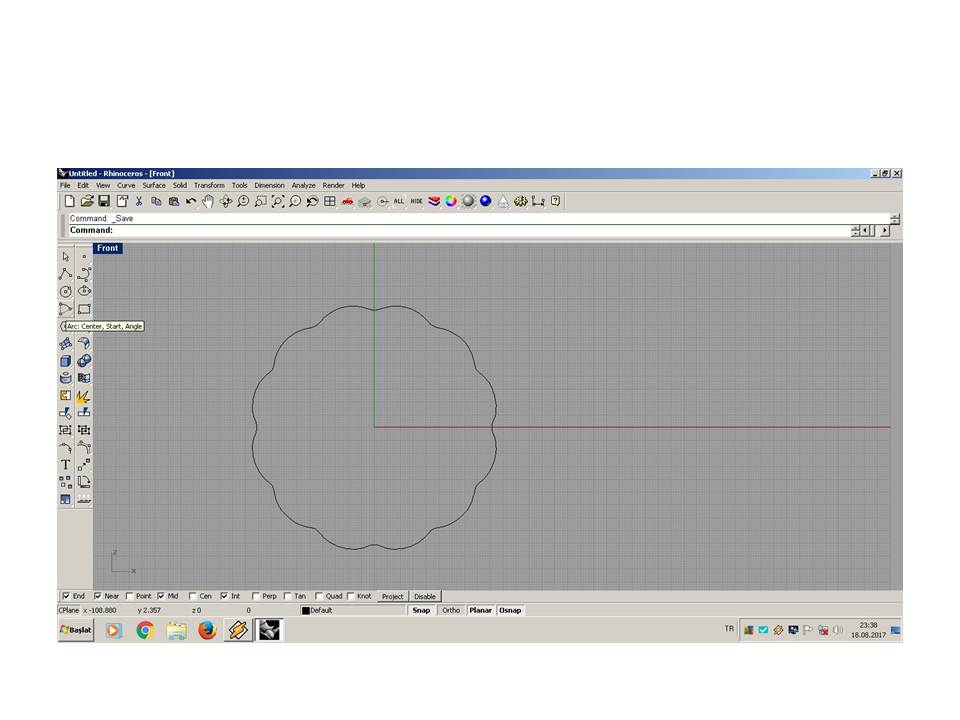This screenshot has height=720, width=960.
Task: Open the Curve menu
Action: click(126, 185)
